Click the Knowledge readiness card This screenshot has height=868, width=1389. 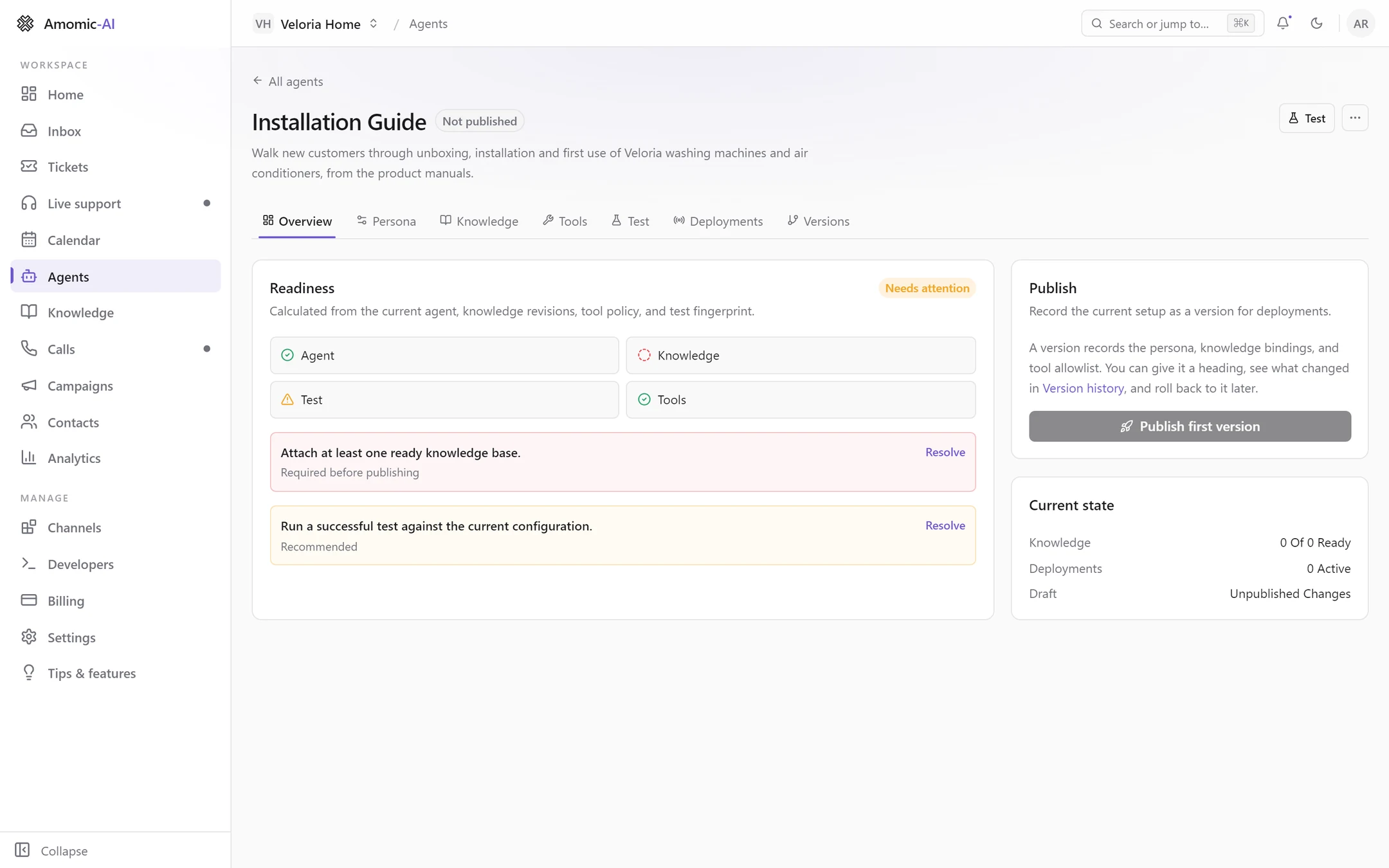[801, 356]
